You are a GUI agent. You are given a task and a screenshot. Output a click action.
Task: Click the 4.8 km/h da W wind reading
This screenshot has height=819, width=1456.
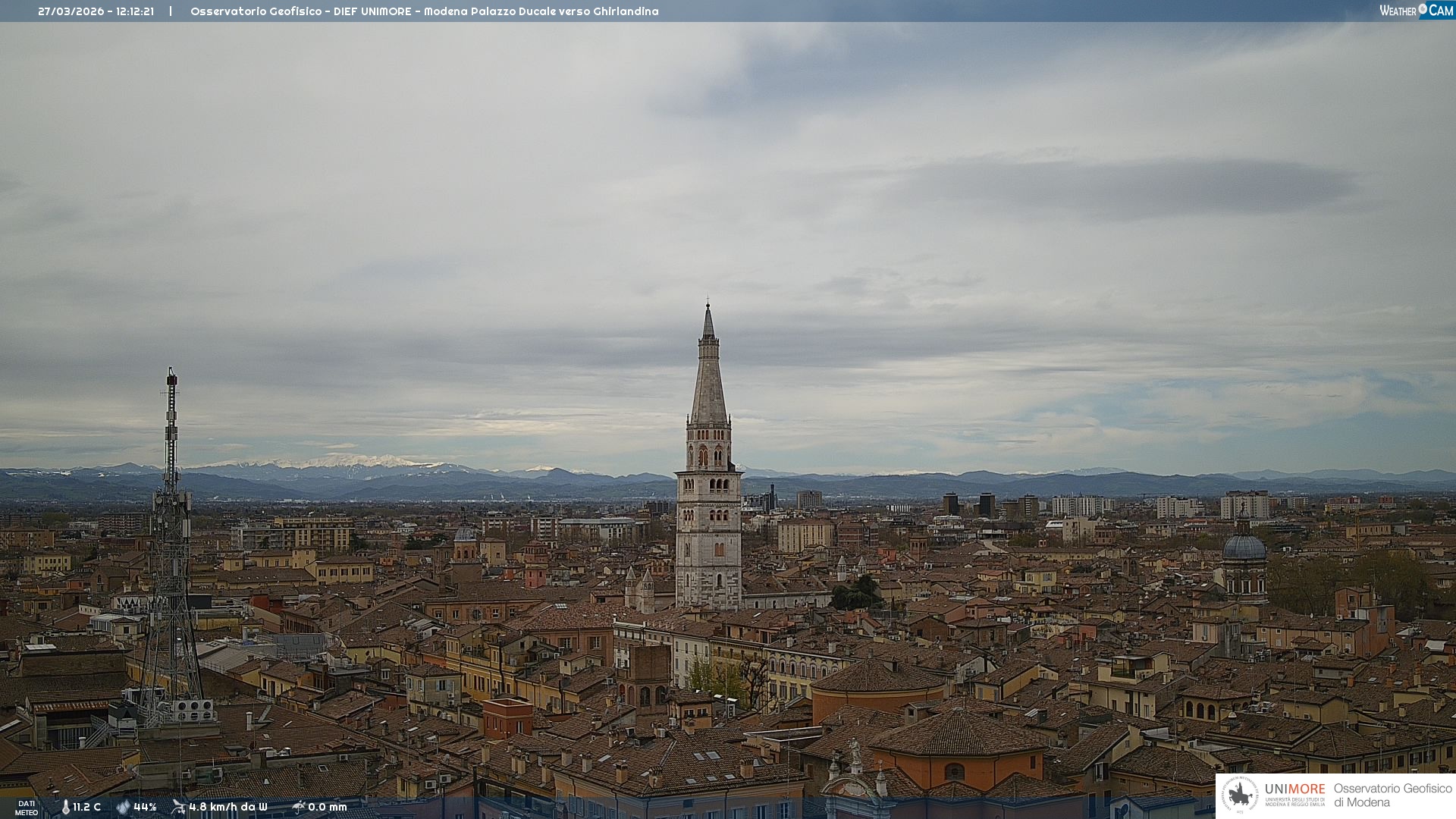pyautogui.click(x=227, y=807)
